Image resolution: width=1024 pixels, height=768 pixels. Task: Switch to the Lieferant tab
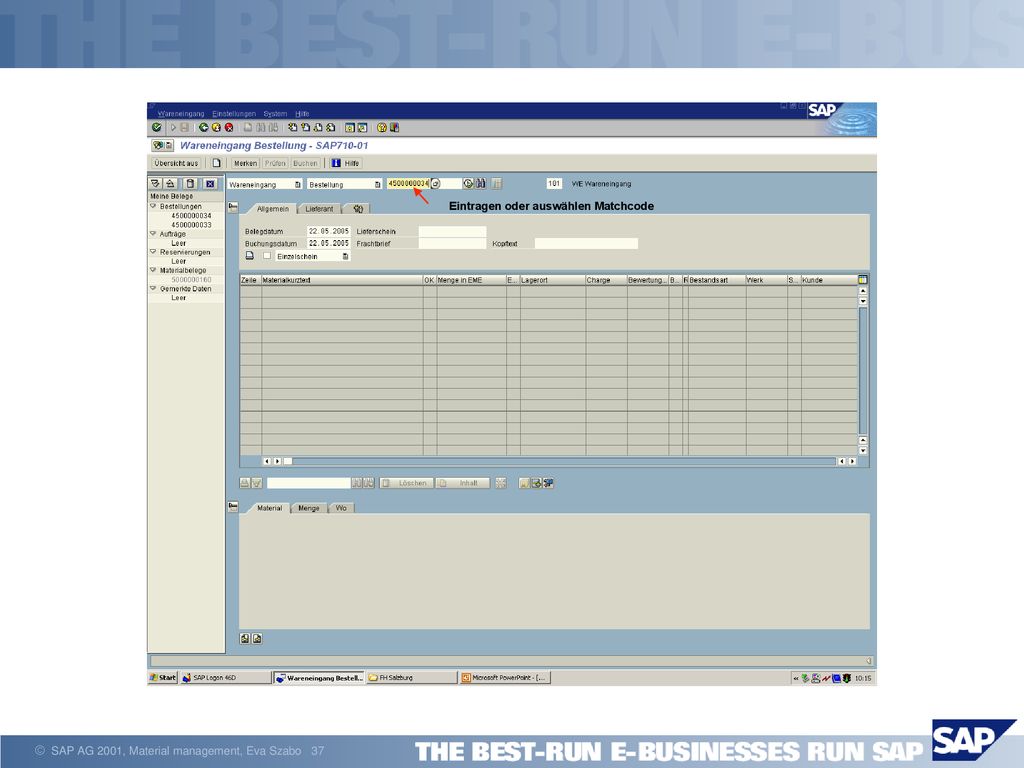point(319,209)
